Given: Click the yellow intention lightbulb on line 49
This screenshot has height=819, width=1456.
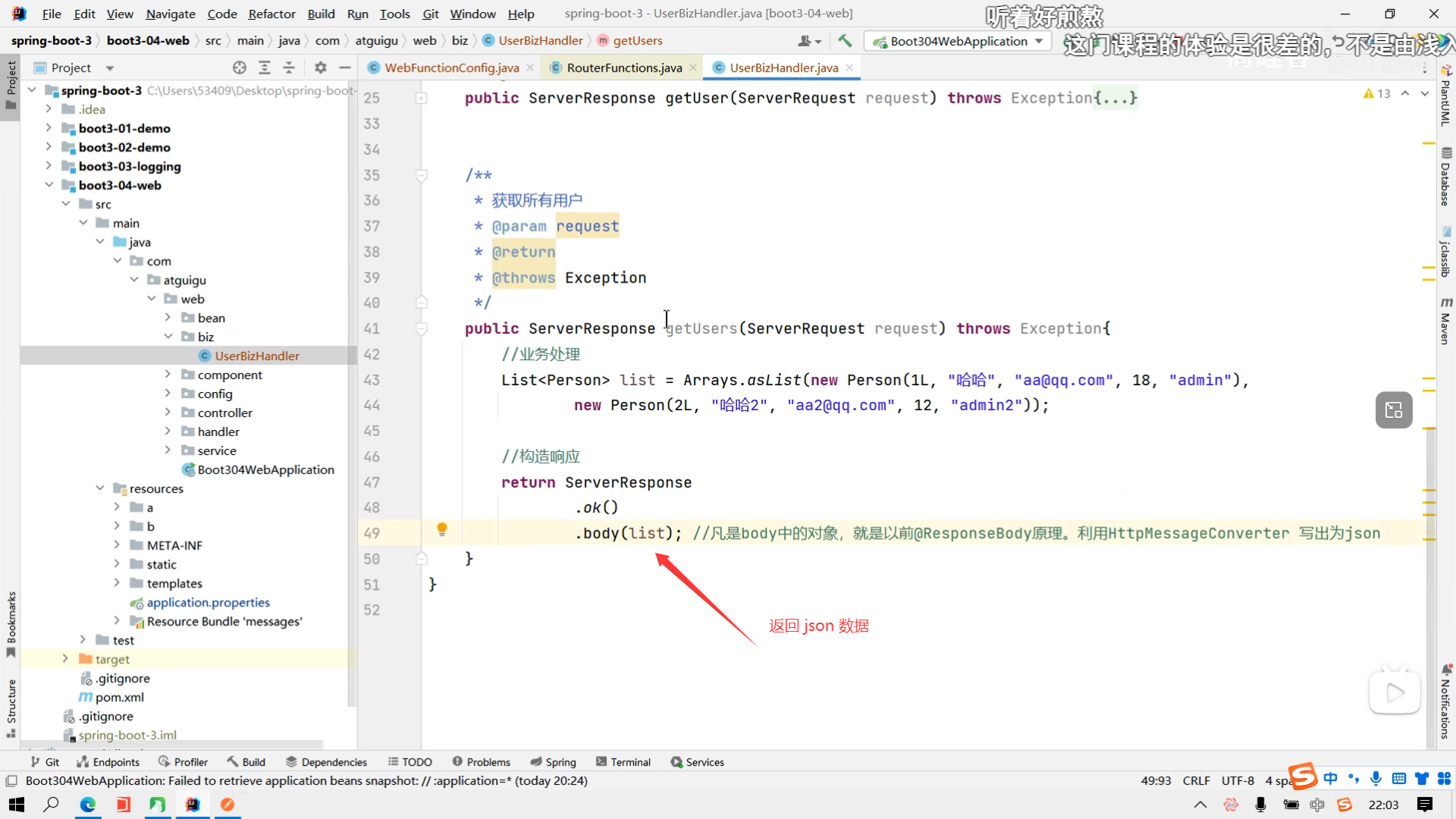Looking at the screenshot, I should pyautogui.click(x=442, y=529).
